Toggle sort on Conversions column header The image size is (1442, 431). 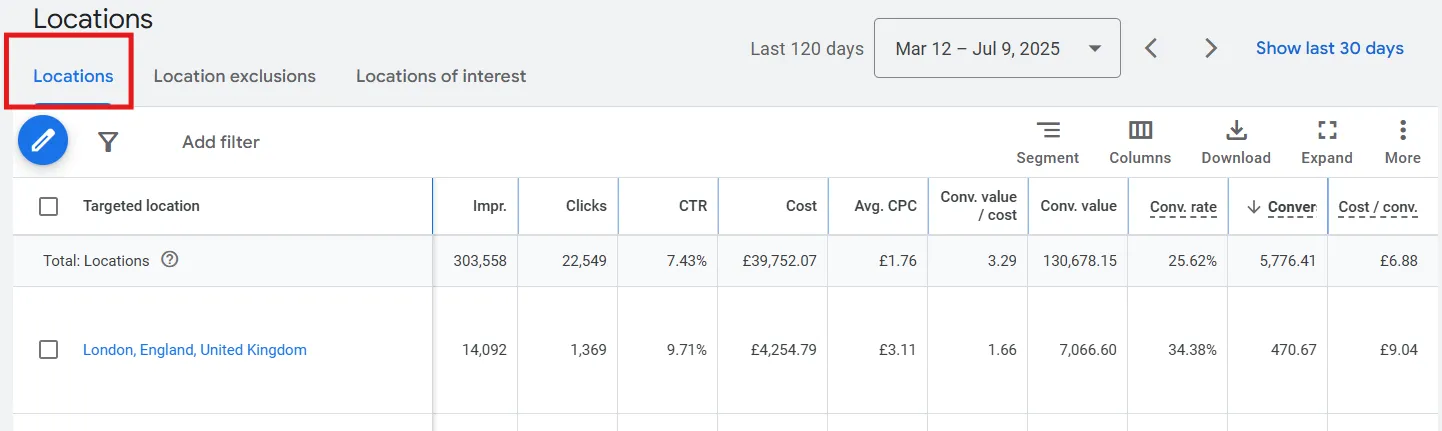pyautogui.click(x=1281, y=207)
